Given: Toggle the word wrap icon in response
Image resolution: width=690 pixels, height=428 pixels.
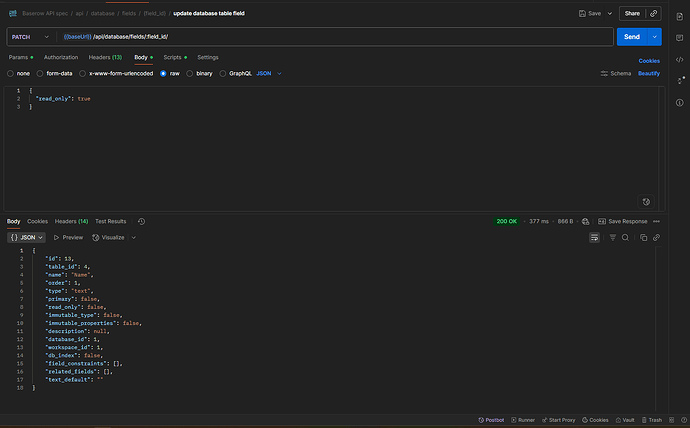Looking at the screenshot, I should tap(594, 237).
